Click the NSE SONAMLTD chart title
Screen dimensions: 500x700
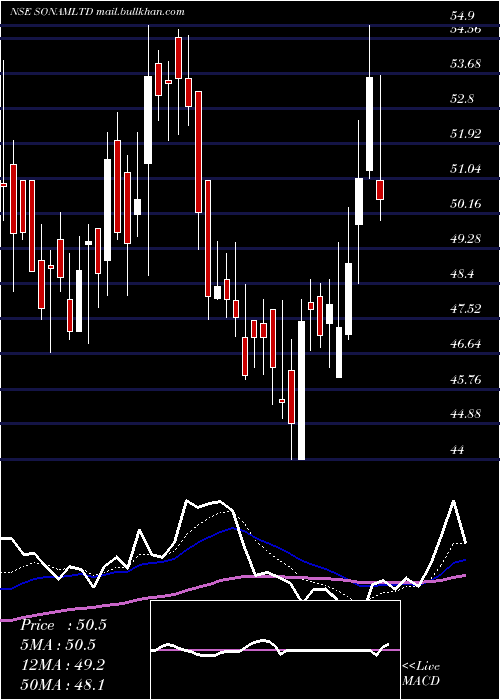coord(97,12)
